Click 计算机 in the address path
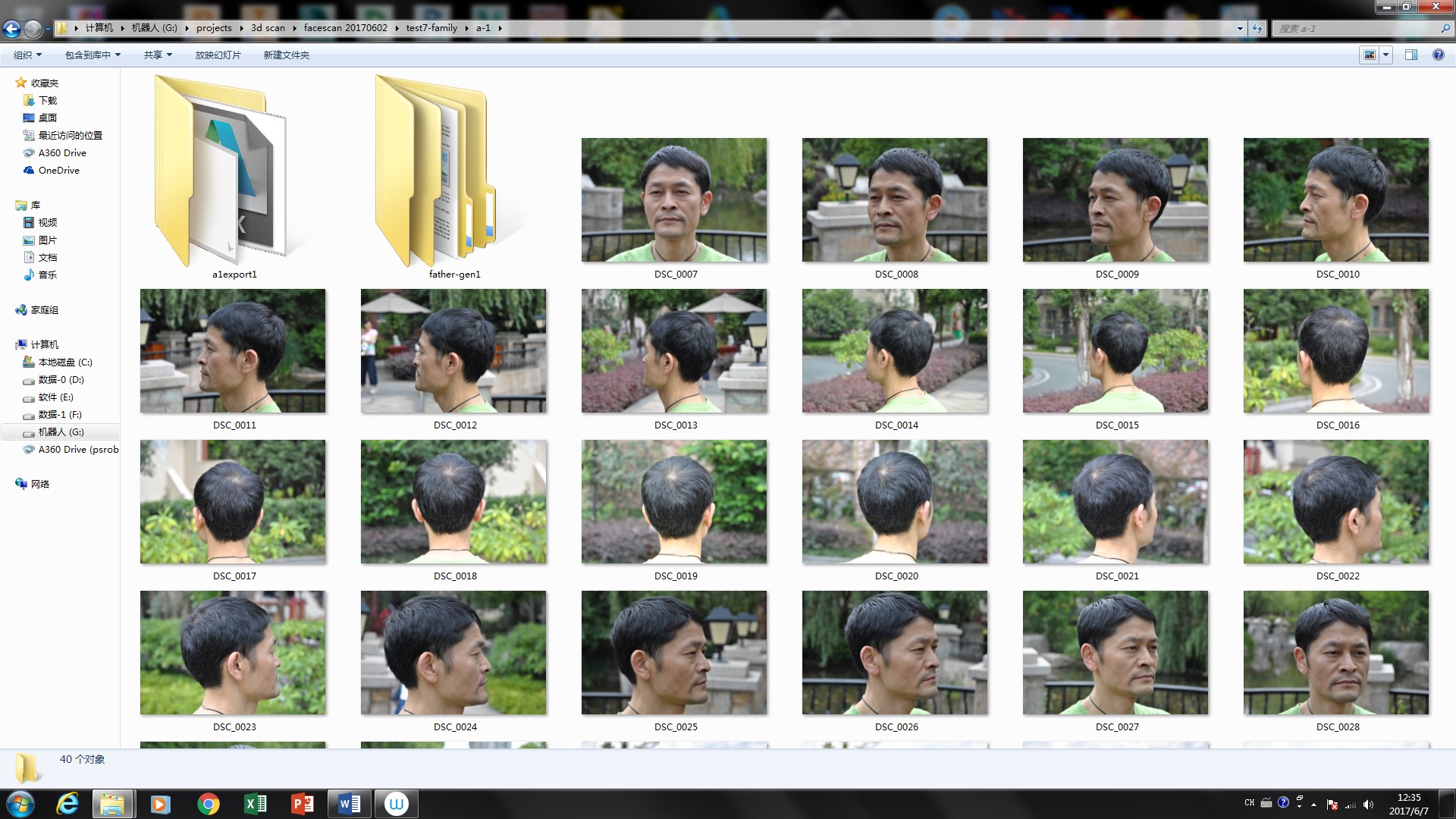The height and width of the screenshot is (819, 1456). (x=99, y=28)
